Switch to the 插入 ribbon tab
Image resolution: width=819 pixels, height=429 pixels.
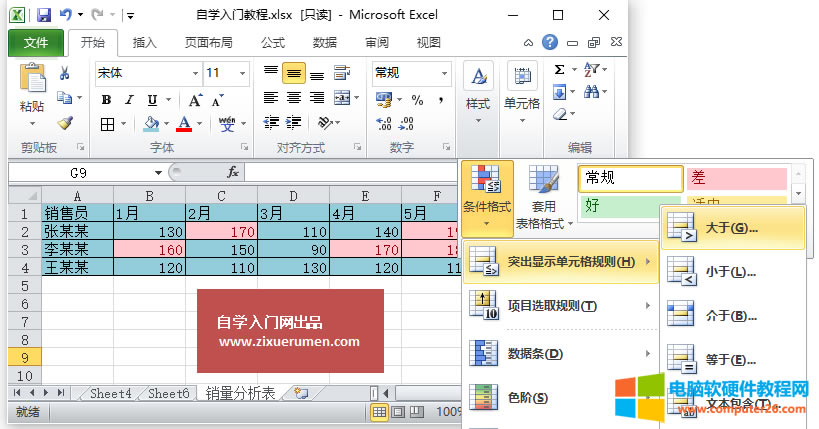click(x=144, y=43)
